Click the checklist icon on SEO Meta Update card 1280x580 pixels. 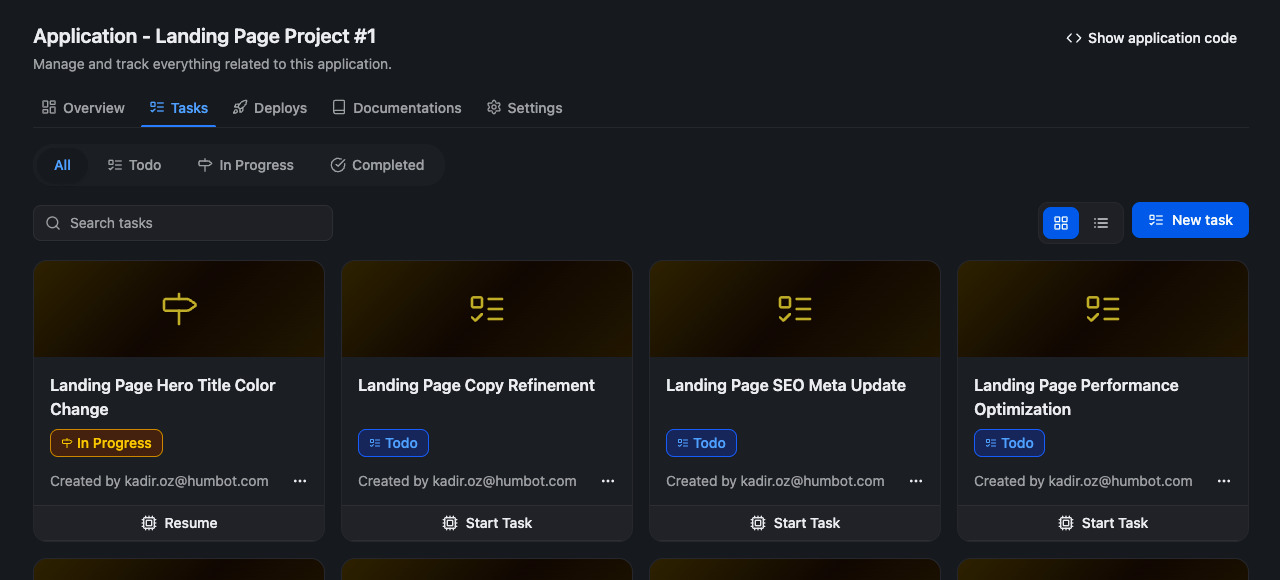click(x=795, y=308)
